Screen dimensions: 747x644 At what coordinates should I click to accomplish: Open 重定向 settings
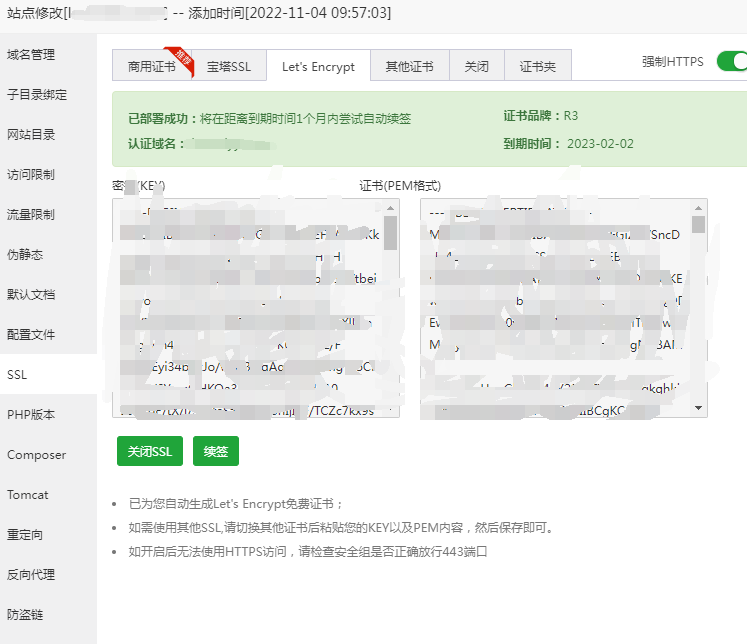pyautogui.click(x=25, y=535)
